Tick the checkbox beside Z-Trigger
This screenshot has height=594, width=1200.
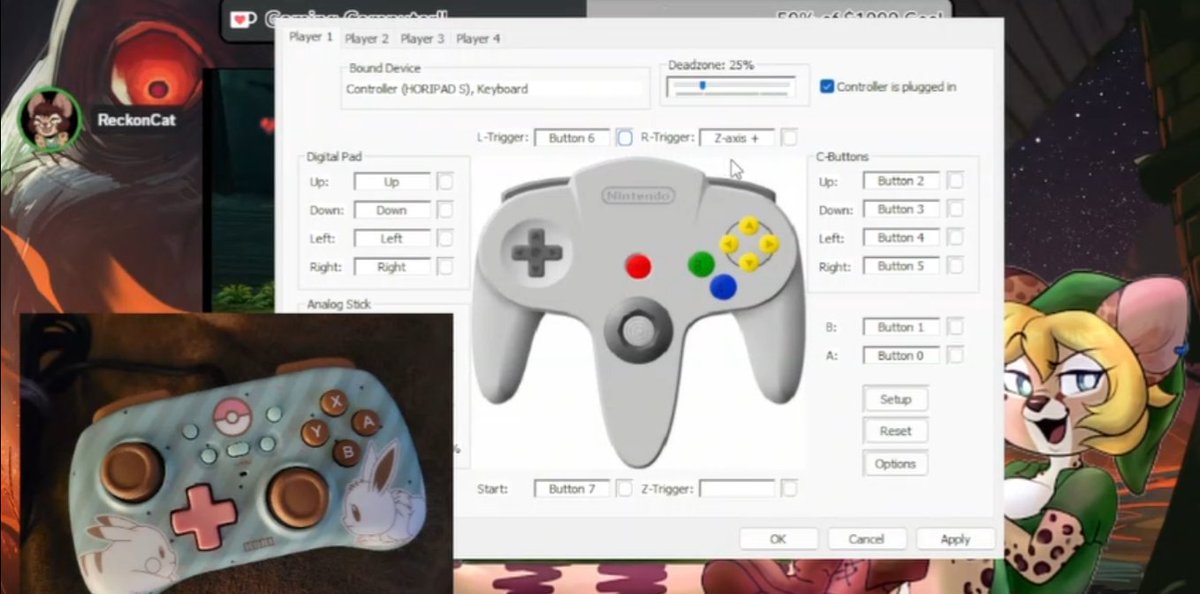click(x=789, y=489)
